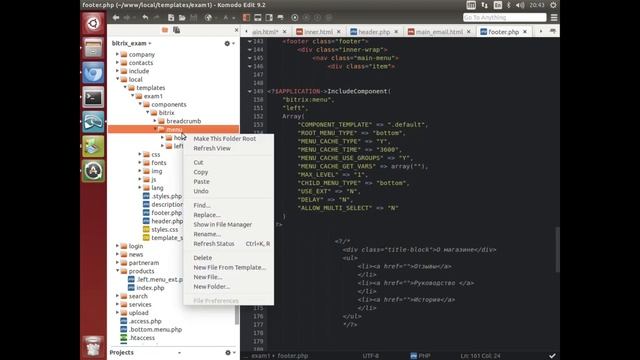Choose Show in File Manager

(222, 224)
